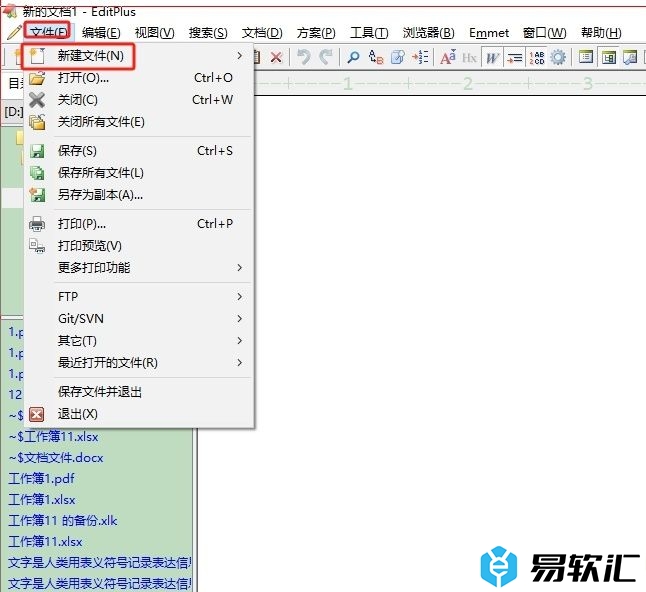Image resolution: width=646 pixels, height=592 pixels.
Task: Open the Emmet menu
Action: click(489, 33)
